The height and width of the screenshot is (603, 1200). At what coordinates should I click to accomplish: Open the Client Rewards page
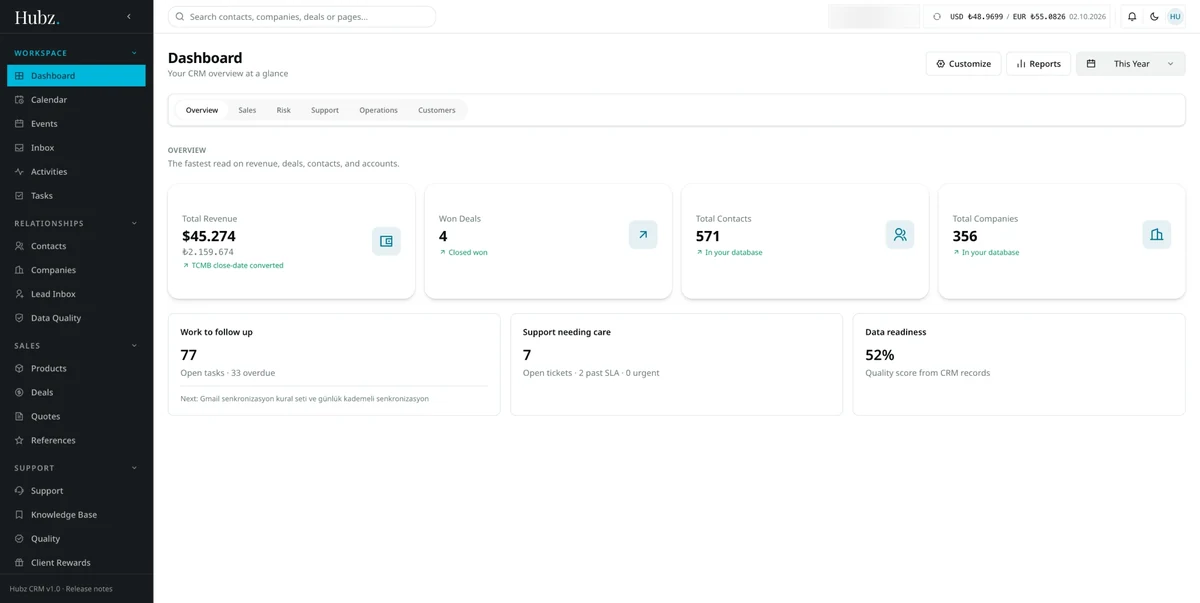click(x=76, y=563)
